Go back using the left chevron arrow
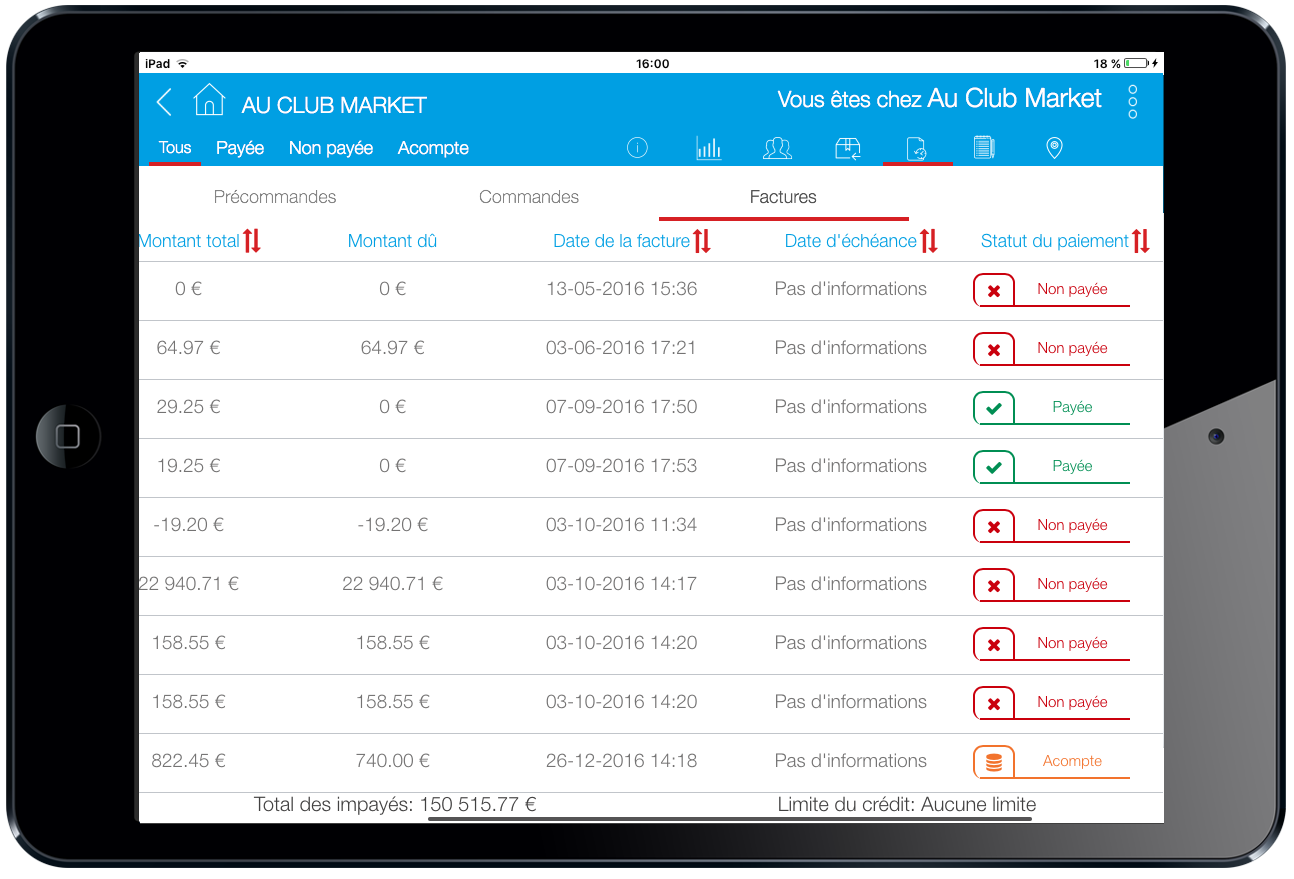The image size is (1294, 879). point(165,102)
